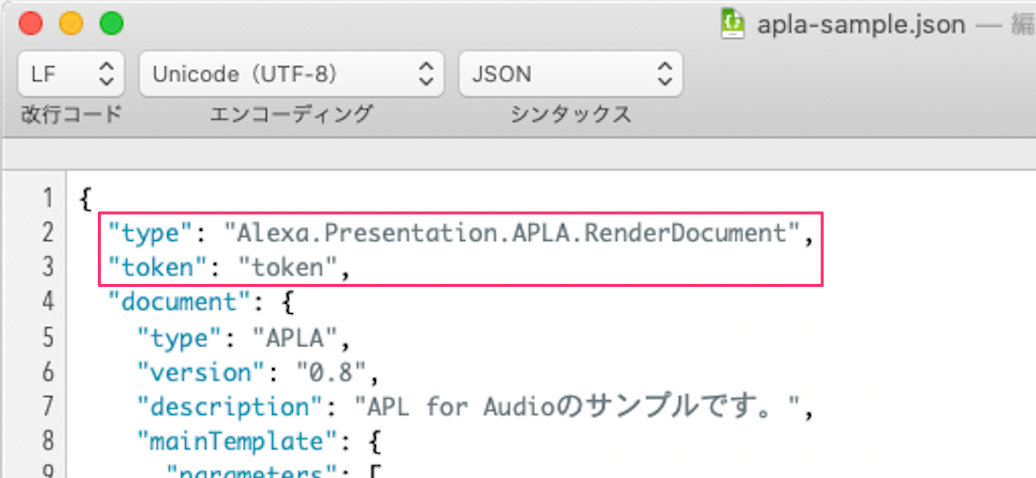Click the opening brace on line 1
Screen dimensions: 1036x478
coord(85,198)
